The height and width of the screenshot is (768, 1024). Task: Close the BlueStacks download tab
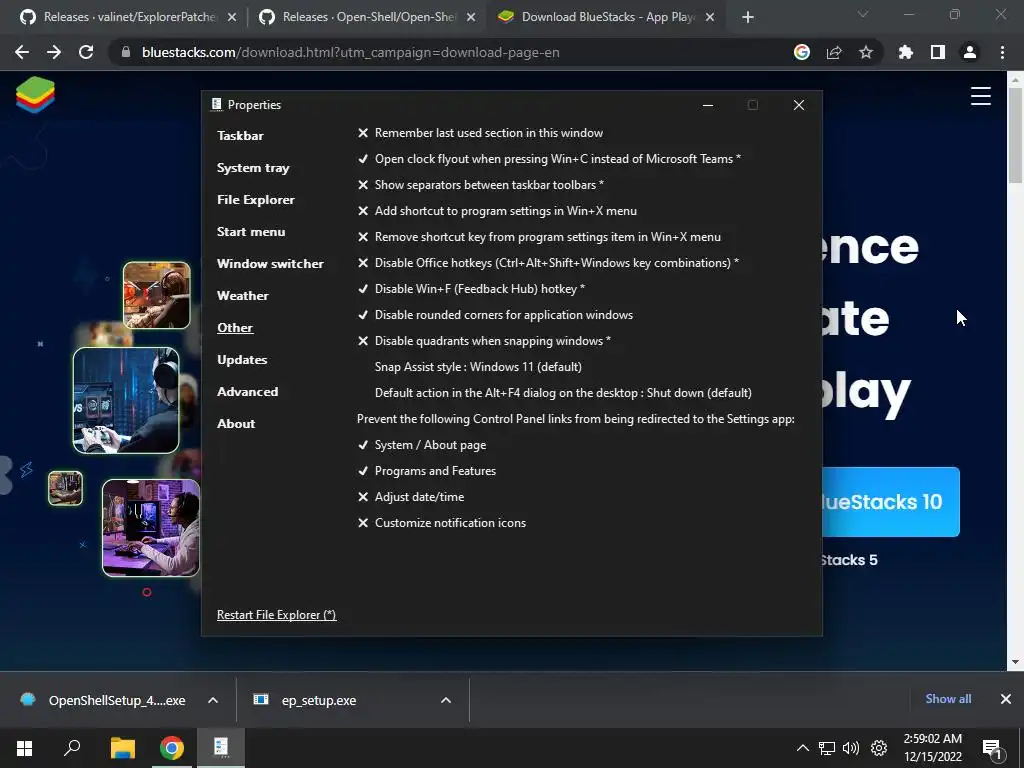coord(711,17)
